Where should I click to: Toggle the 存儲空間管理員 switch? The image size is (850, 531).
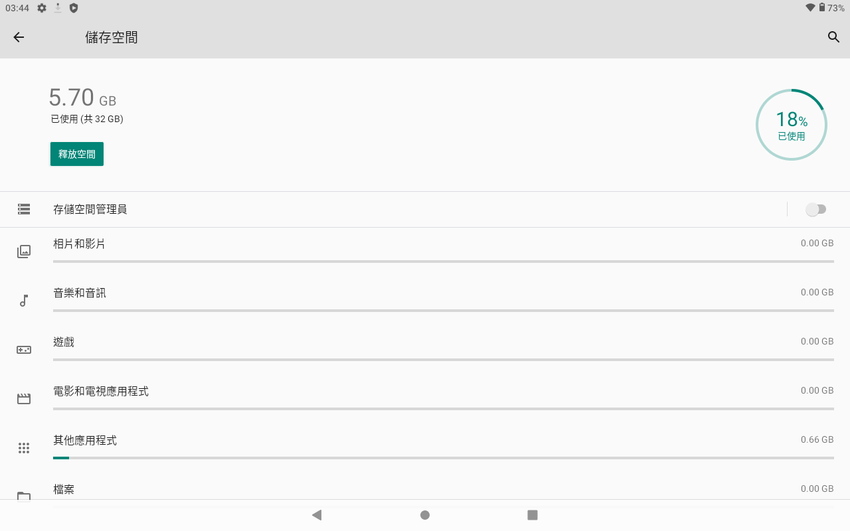click(x=815, y=209)
